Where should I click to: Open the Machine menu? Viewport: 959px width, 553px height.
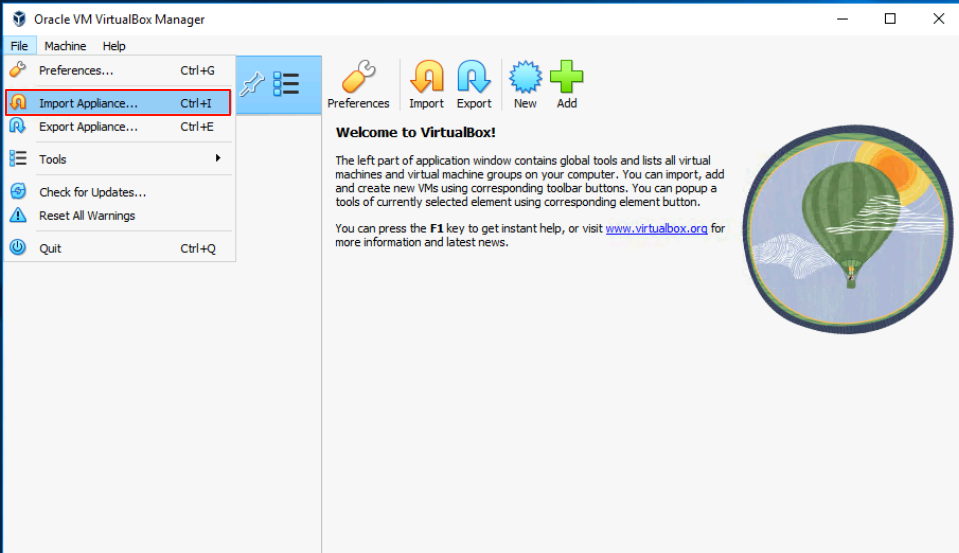click(x=65, y=46)
